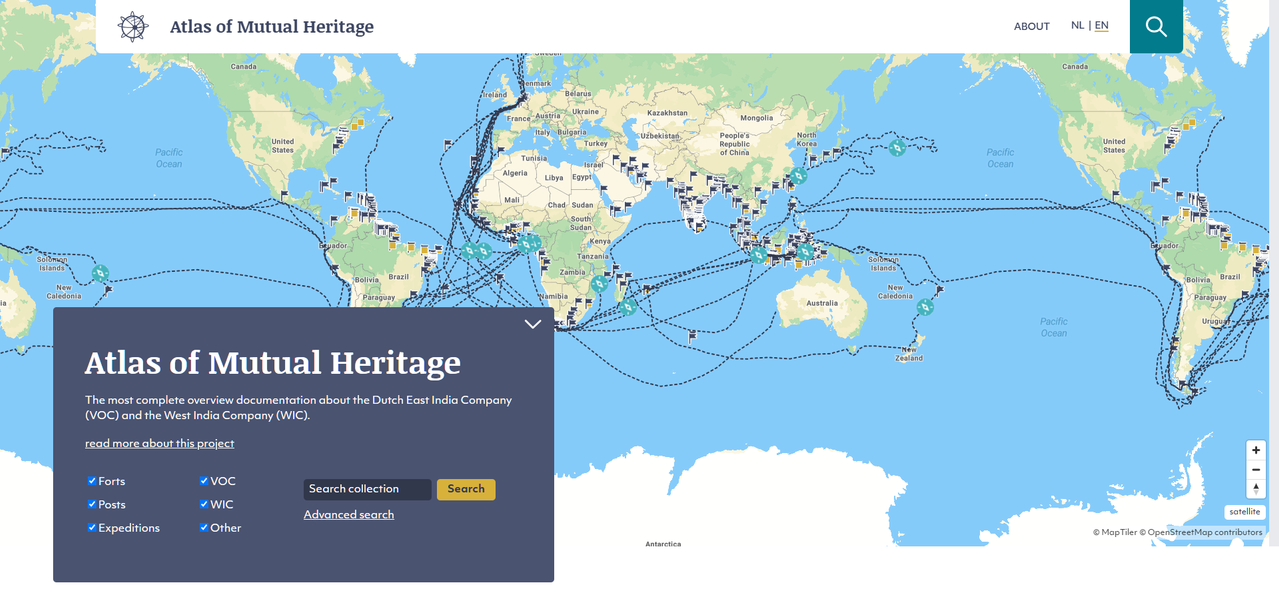
Task: Open the MapTiler attribution link
Action: click(1115, 533)
